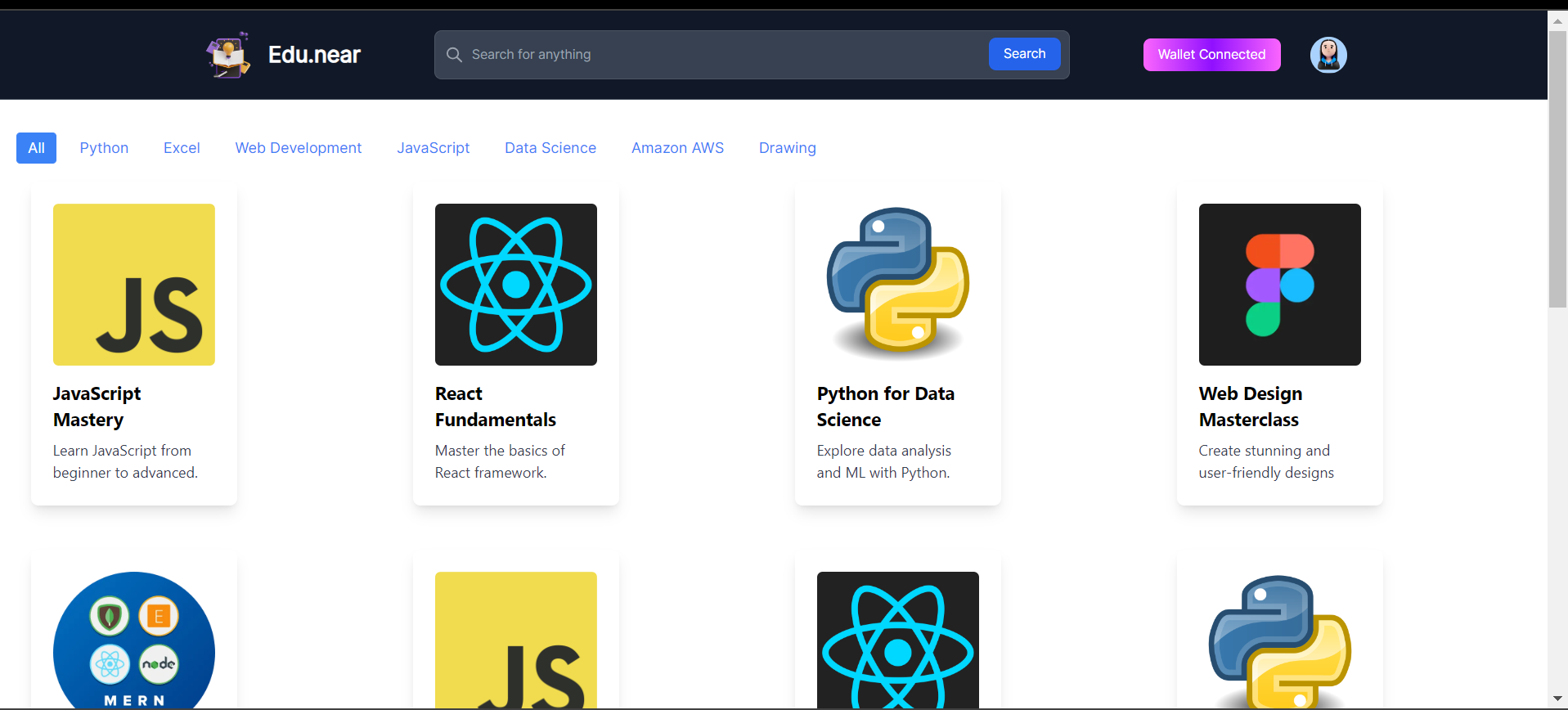Click the magnifier icon in search bar
The image size is (1568, 710).
pyautogui.click(x=454, y=55)
